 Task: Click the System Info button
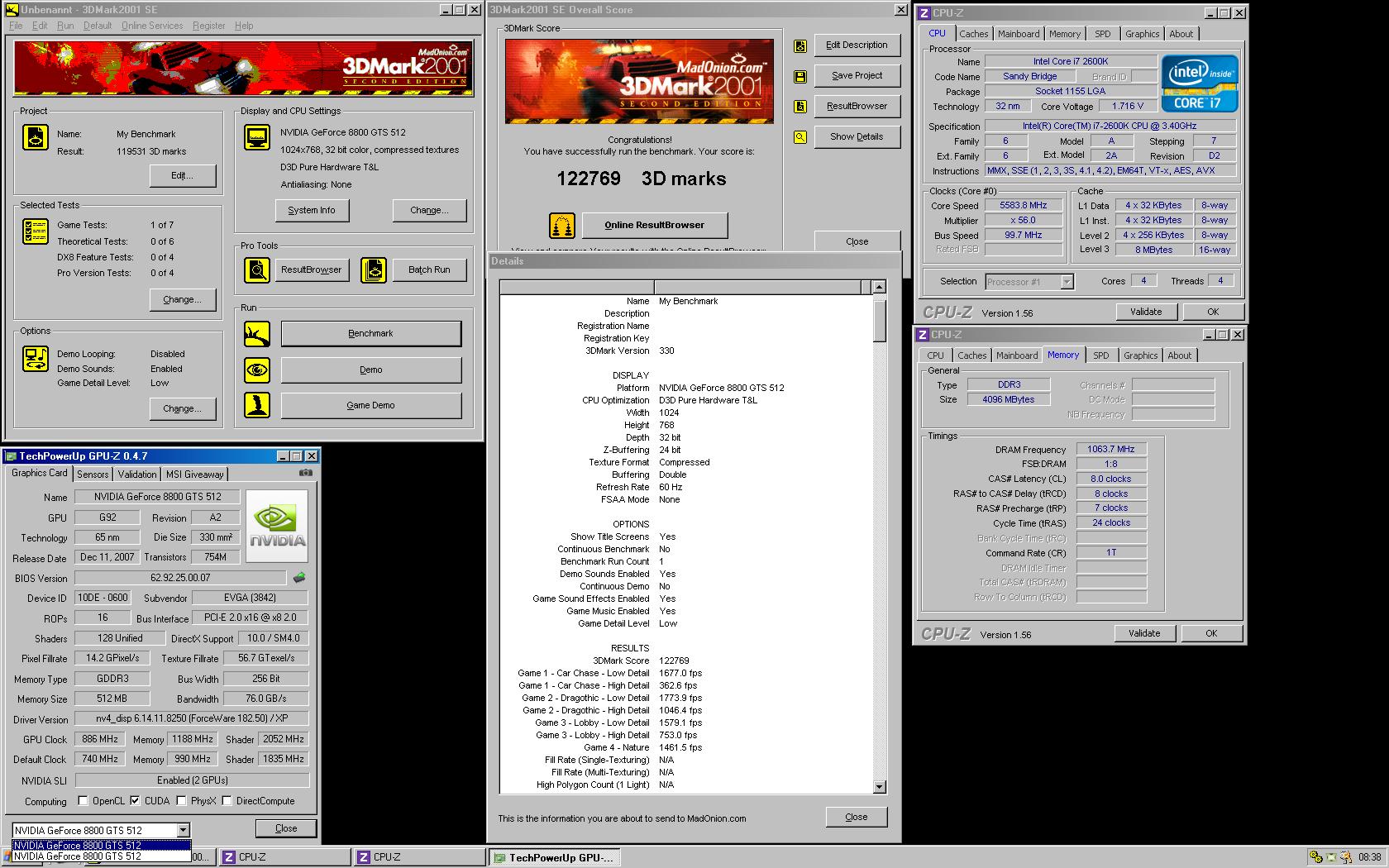click(x=312, y=211)
